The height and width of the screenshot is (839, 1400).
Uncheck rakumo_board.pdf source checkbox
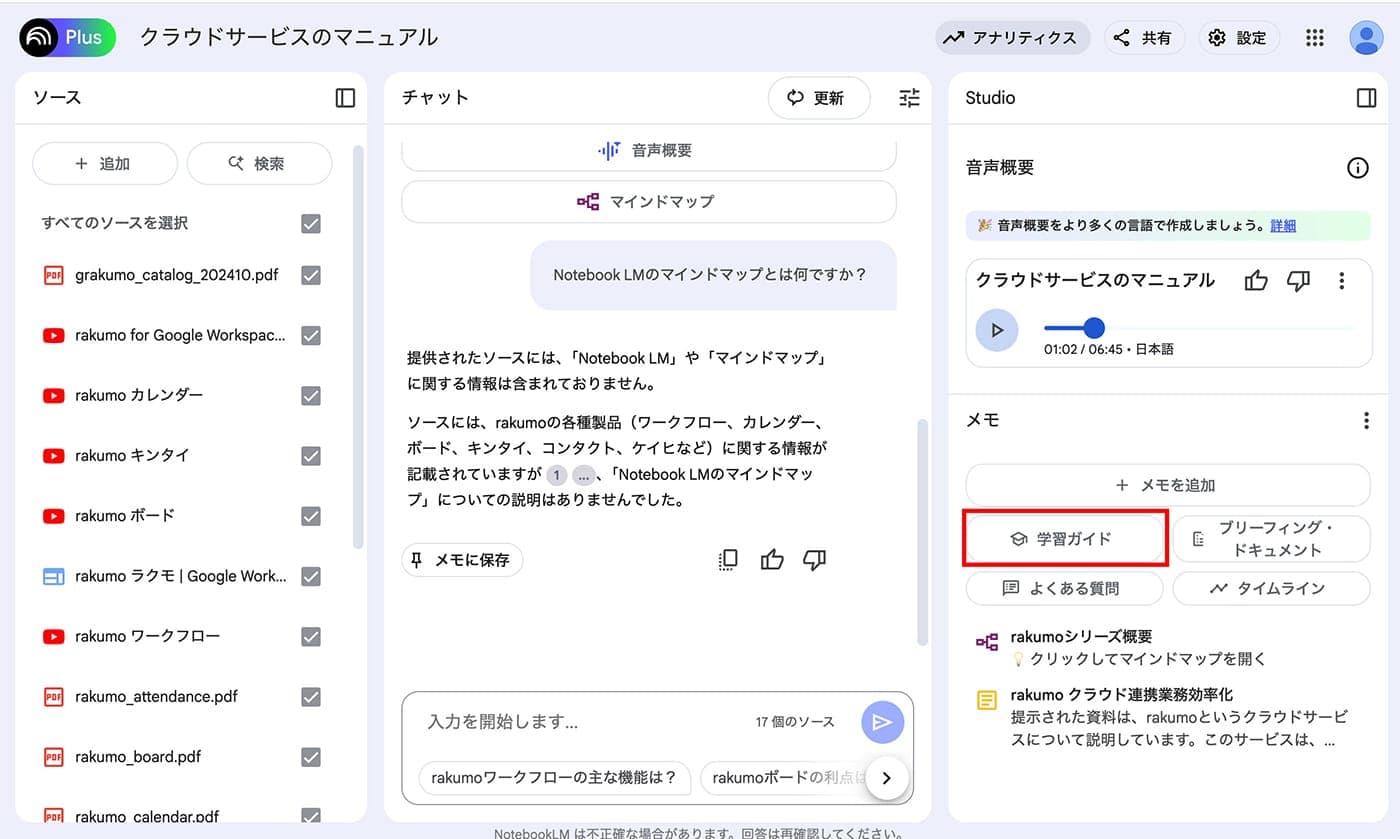[x=311, y=757]
